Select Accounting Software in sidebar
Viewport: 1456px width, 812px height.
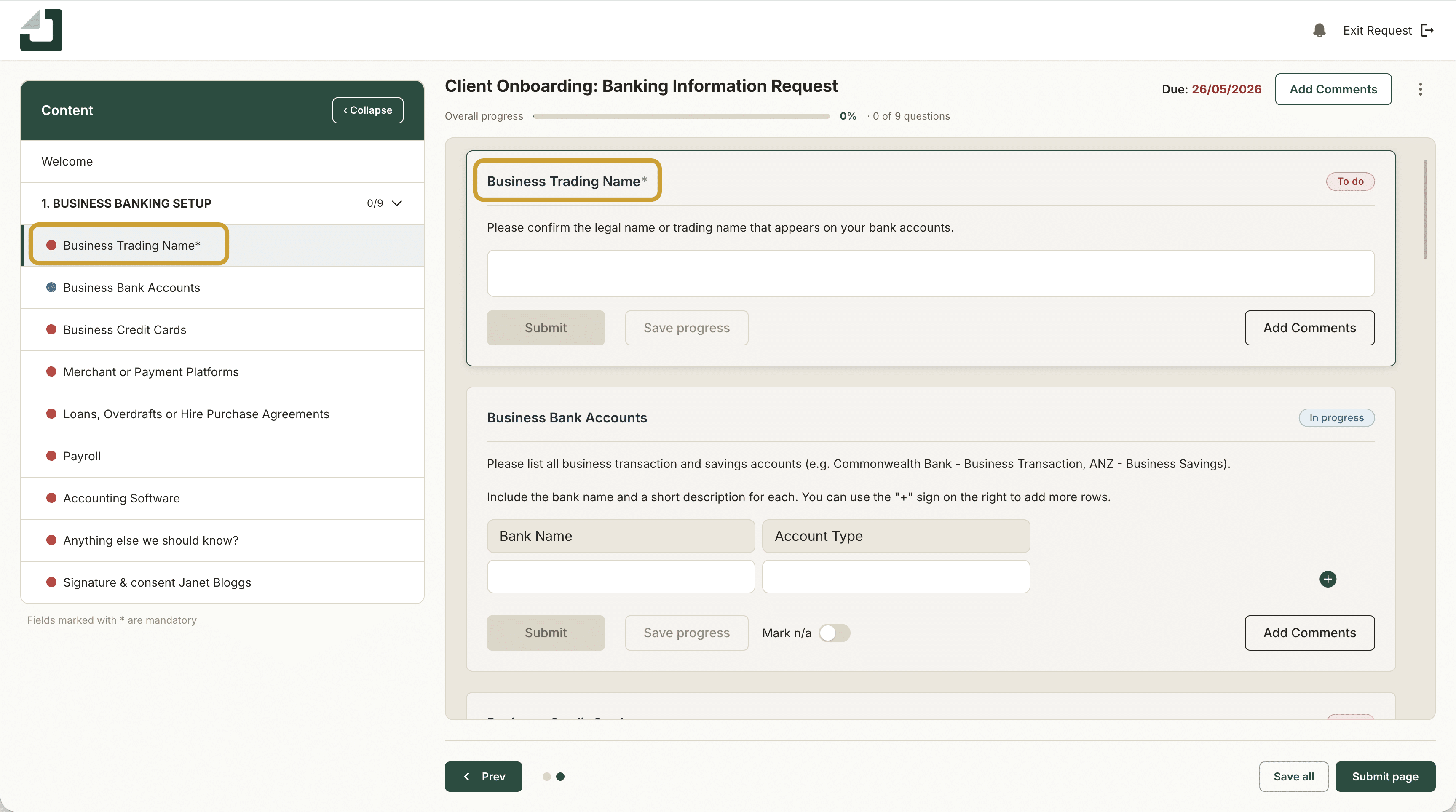coord(222,498)
